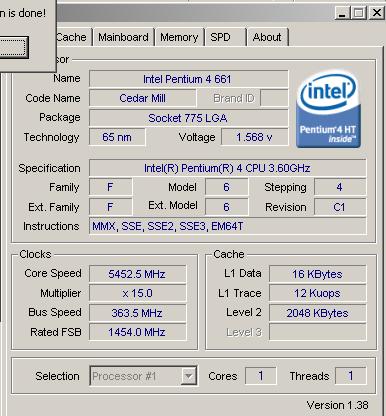Minimize the CPU-Z window

tap(342, 13)
